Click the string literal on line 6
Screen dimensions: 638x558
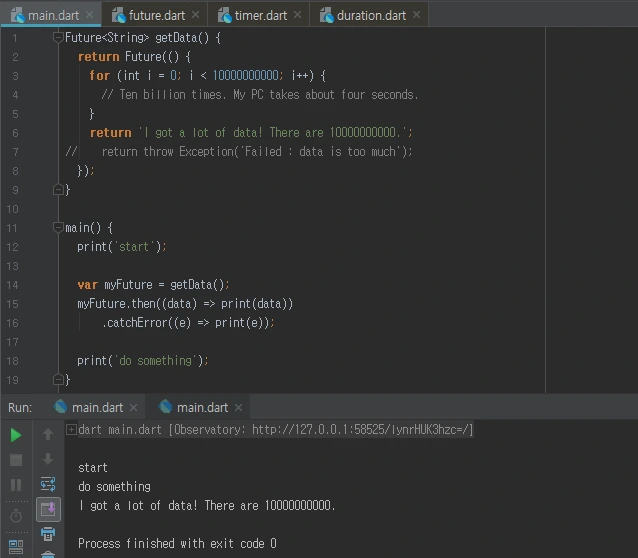point(275,133)
